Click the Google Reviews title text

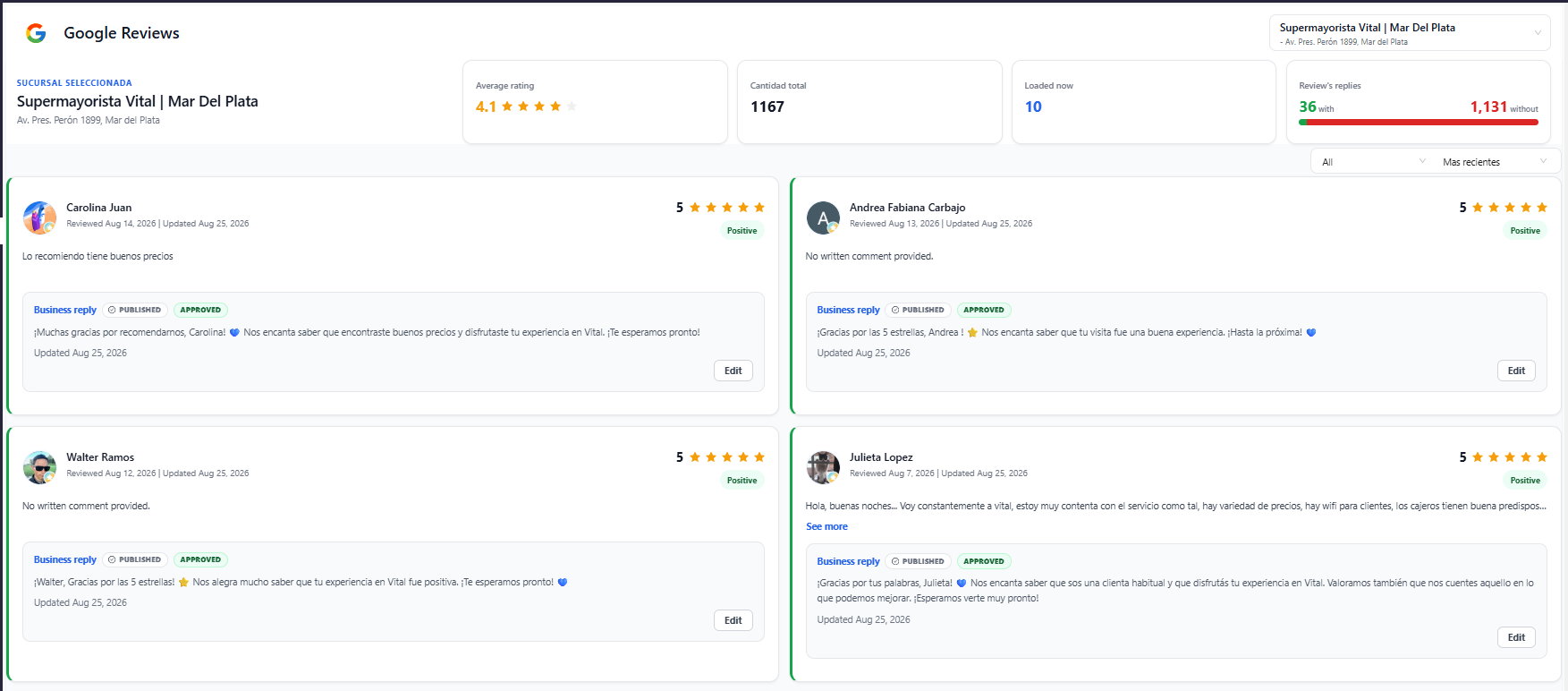(x=122, y=33)
